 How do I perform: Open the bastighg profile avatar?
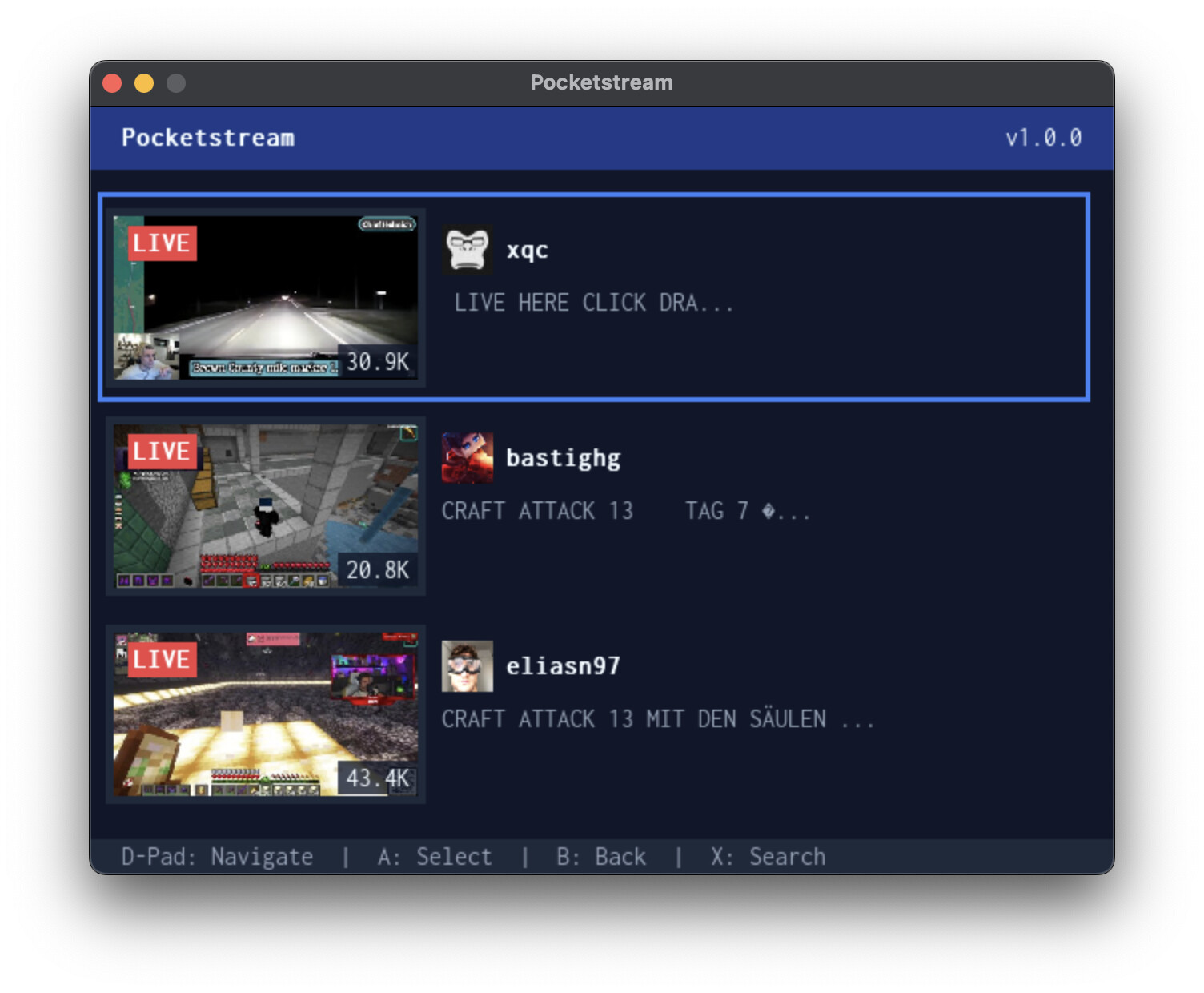pyautogui.click(x=467, y=458)
